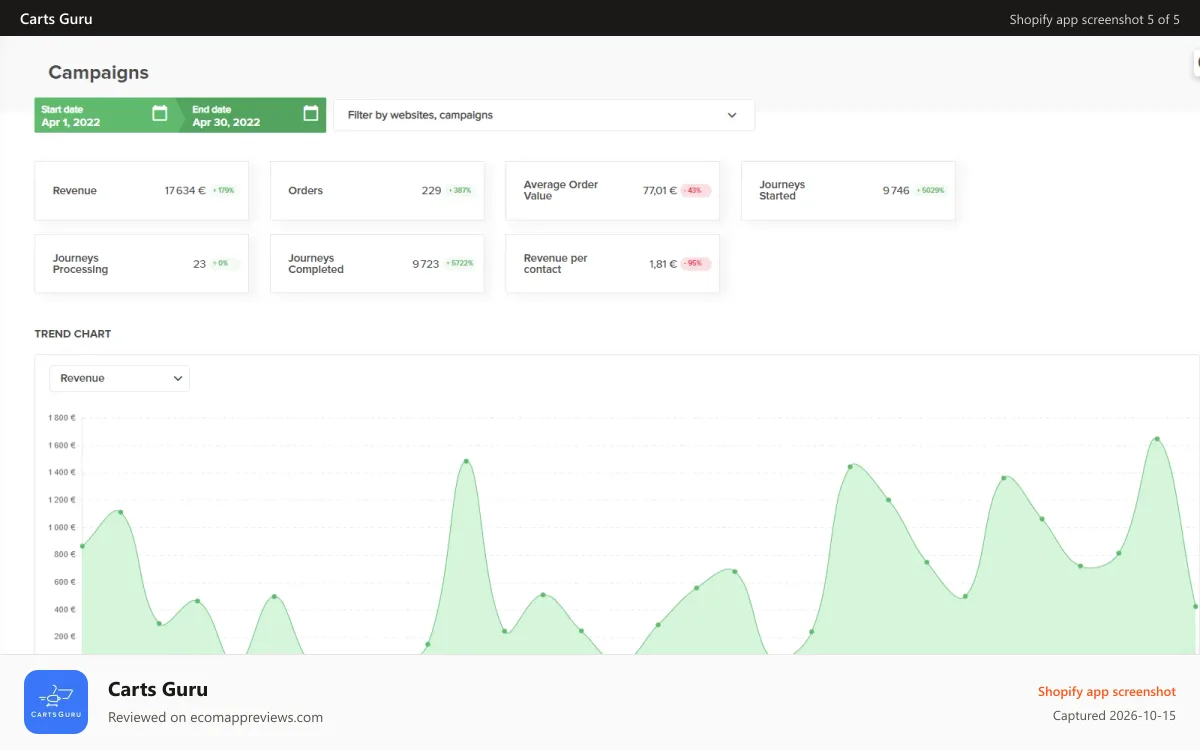Click the highest chart peak data point
The height and width of the screenshot is (750, 1200).
[x=1157, y=439]
